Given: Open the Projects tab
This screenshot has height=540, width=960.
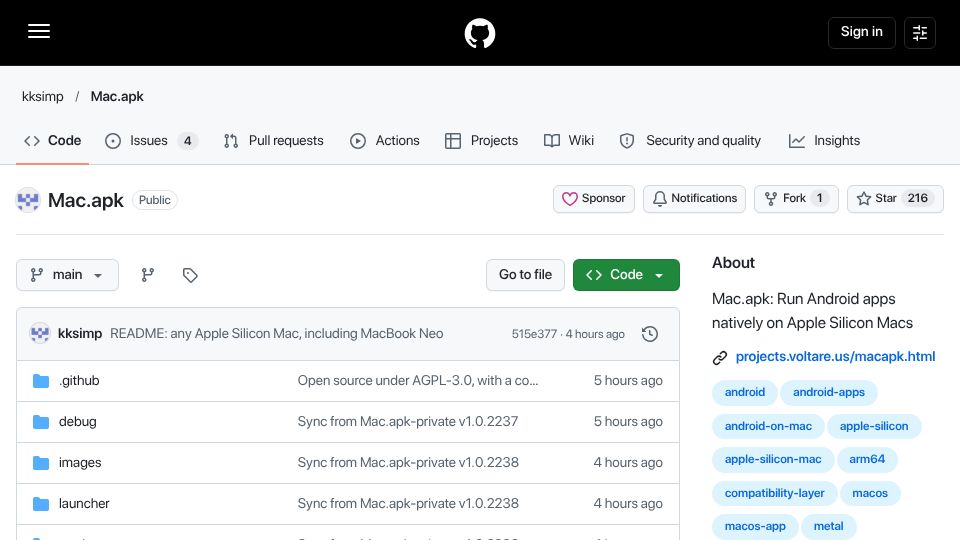Looking at the screenshot, I should point(481,141).
